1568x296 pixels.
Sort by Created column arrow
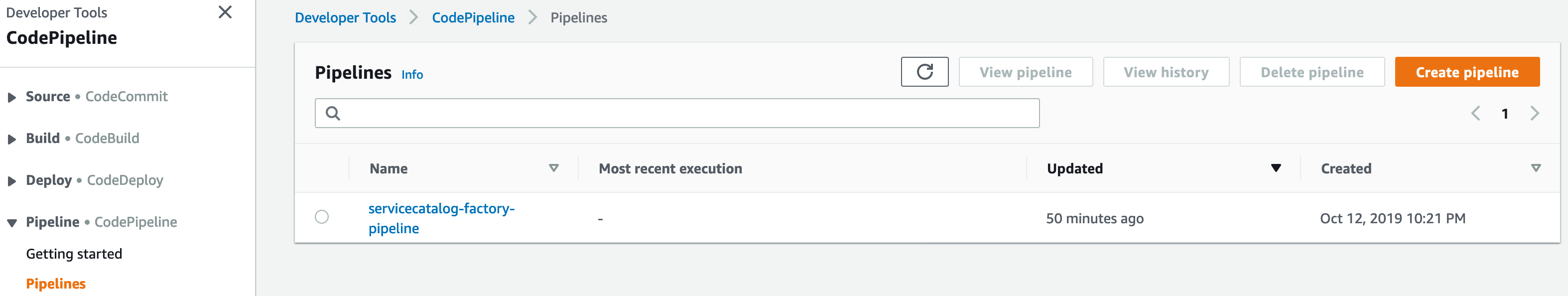1535,168
